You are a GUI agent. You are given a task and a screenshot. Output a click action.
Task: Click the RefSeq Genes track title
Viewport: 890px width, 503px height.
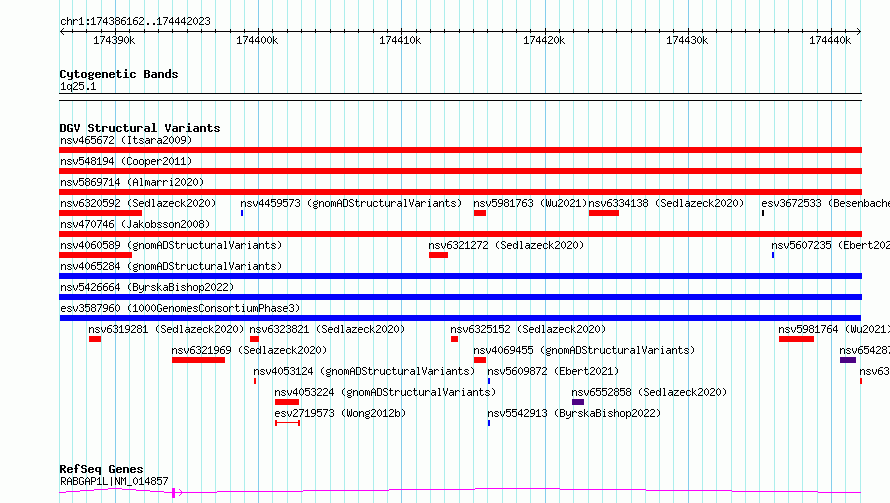pyautogui.click(x=101, y=469)
